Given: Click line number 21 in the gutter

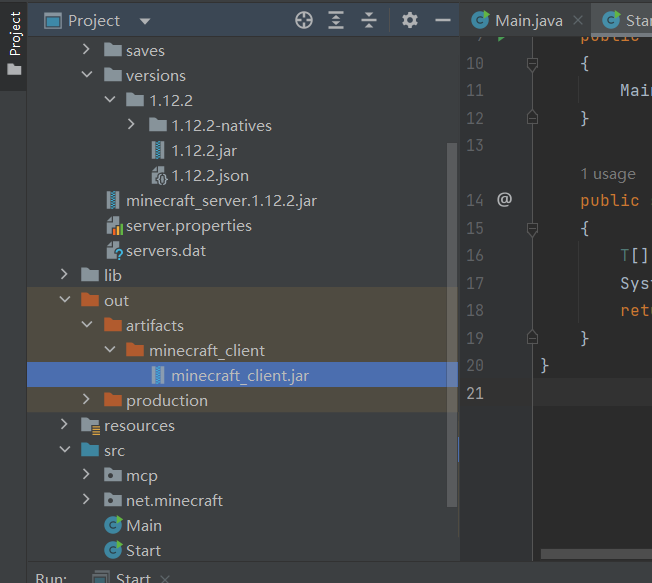Looking at the screenshot, I should [475, 393].
